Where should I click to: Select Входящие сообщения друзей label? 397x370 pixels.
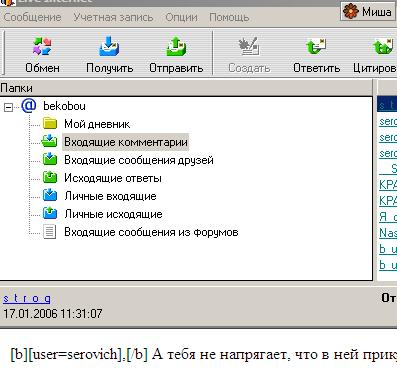[139, 160]
